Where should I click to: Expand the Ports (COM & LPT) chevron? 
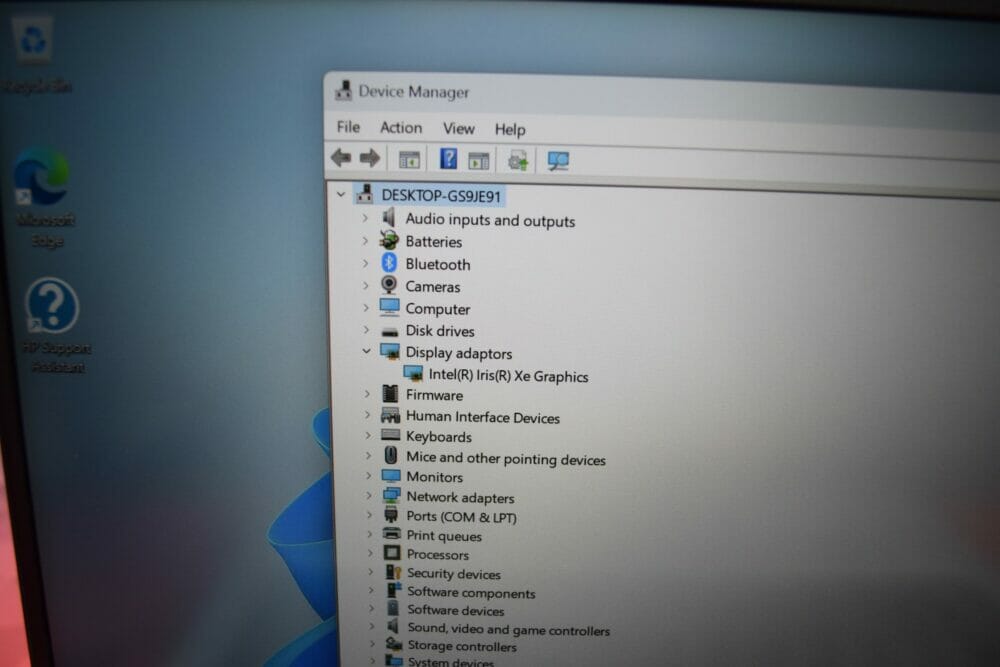[x=369, y=515]
